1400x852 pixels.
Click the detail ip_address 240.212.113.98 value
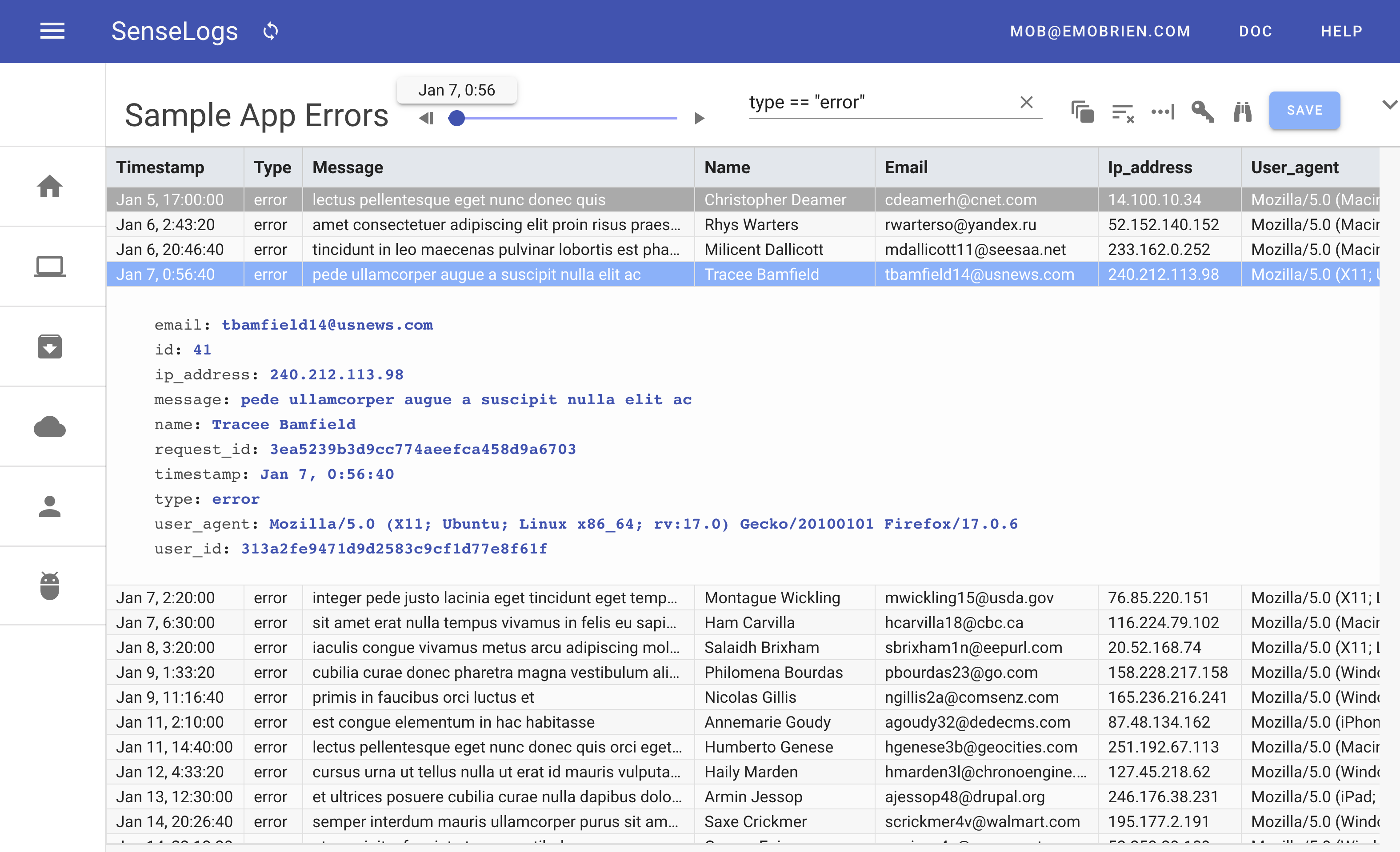[x=336, y=375]
